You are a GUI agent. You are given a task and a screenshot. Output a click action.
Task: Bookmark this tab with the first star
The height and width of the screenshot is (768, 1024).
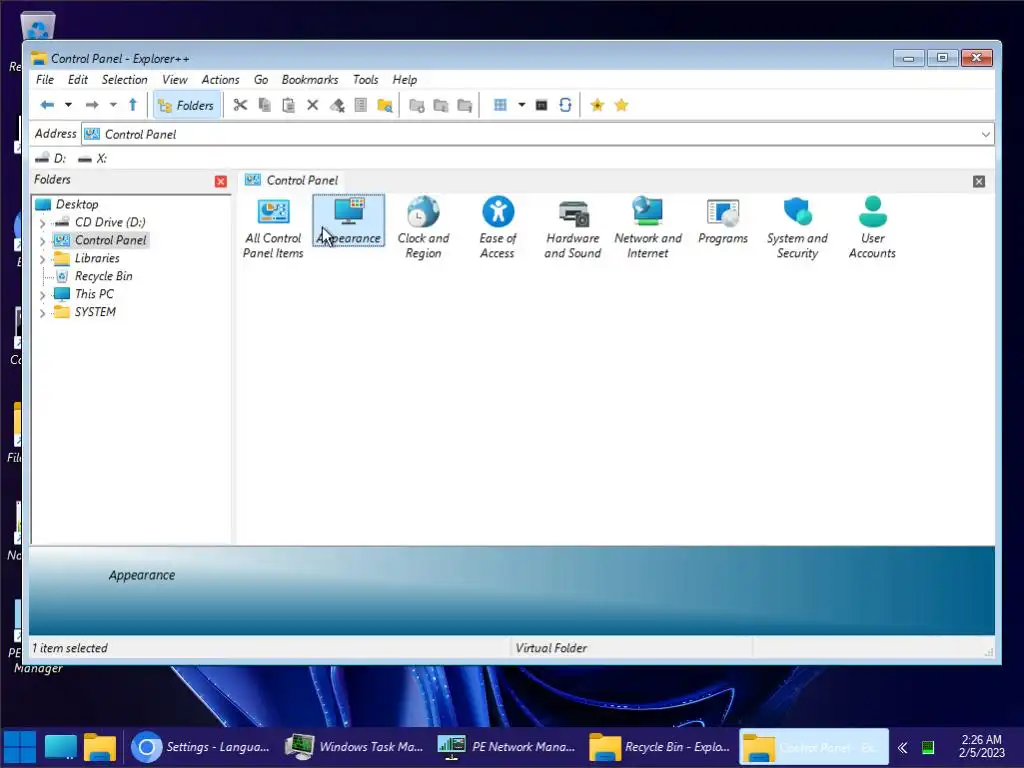(597, 105)
